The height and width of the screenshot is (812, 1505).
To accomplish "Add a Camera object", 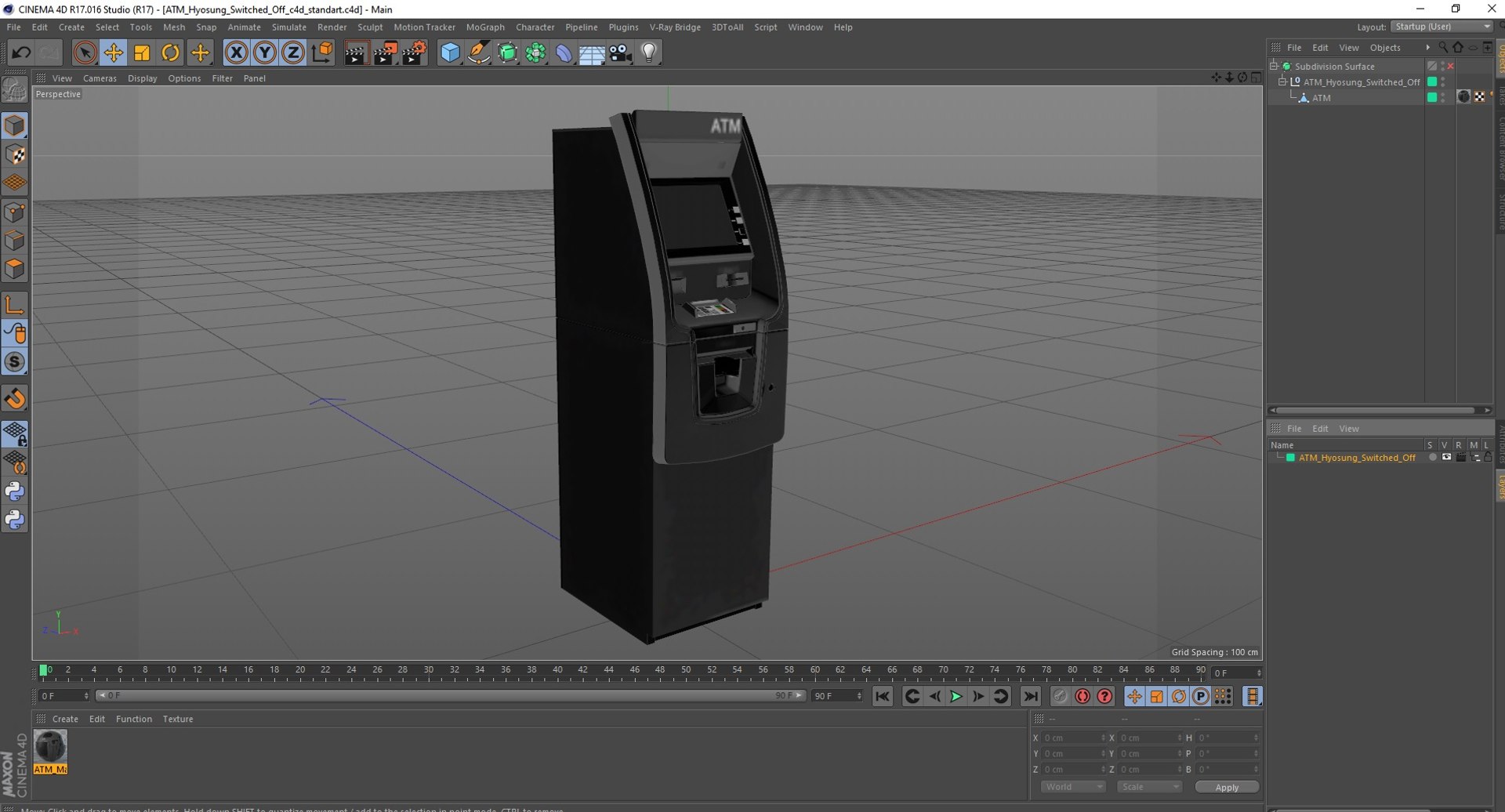I will (x=621, y=53).
